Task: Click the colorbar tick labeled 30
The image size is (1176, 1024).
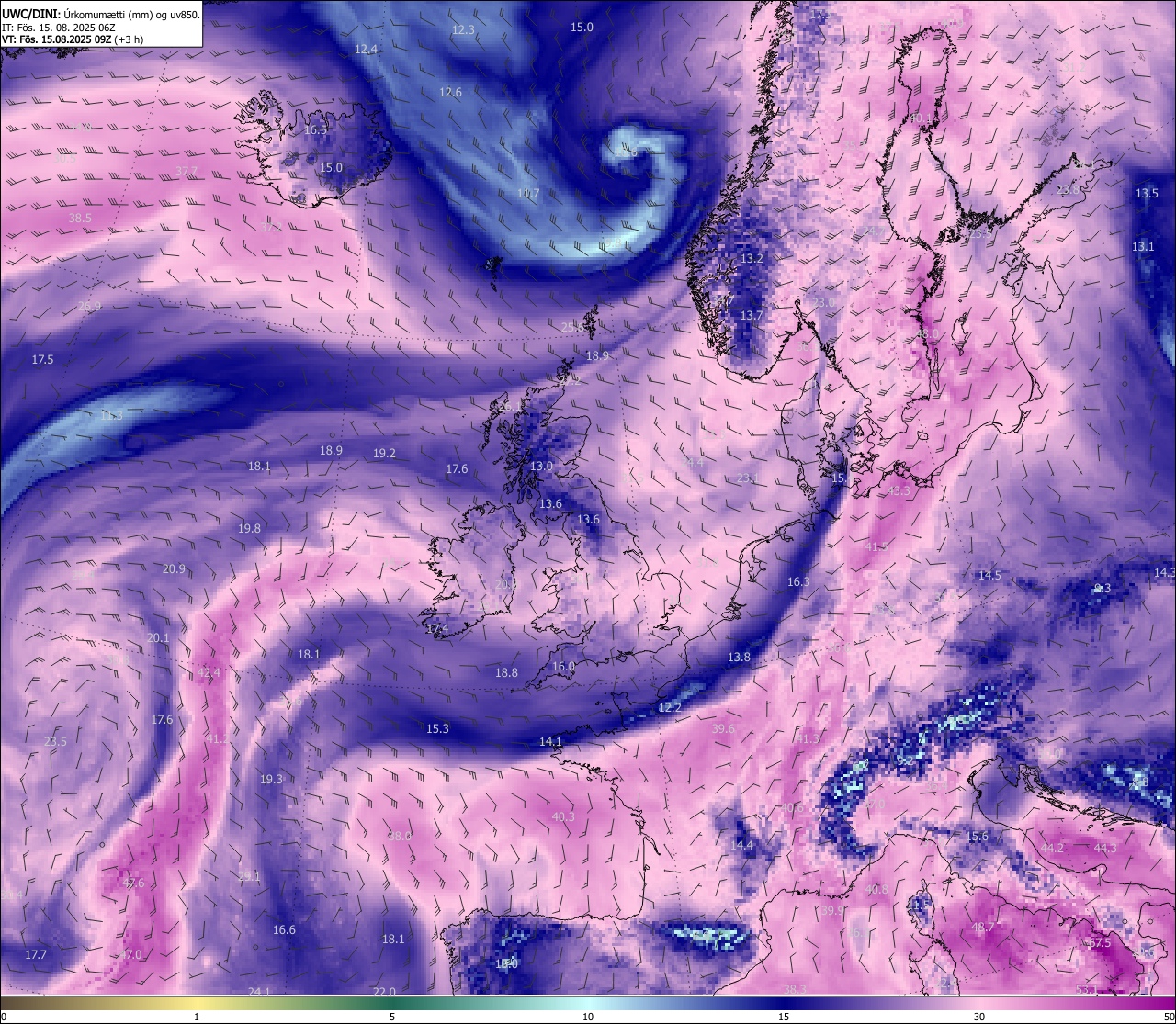Action: (x=979, y=1017)
